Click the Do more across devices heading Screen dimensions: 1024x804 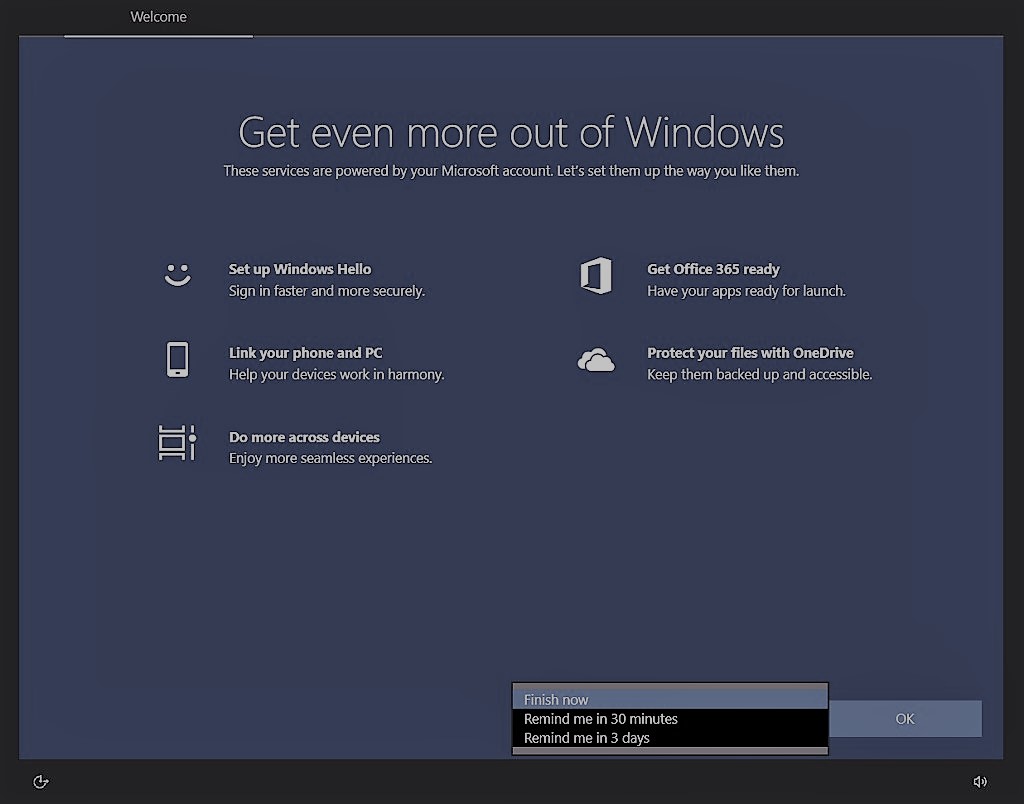point(304,437)
